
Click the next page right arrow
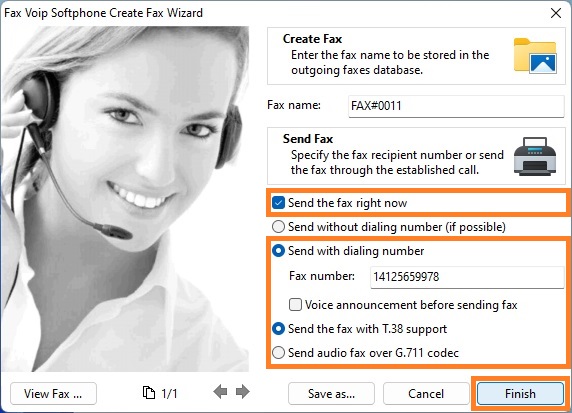point(243,392)
